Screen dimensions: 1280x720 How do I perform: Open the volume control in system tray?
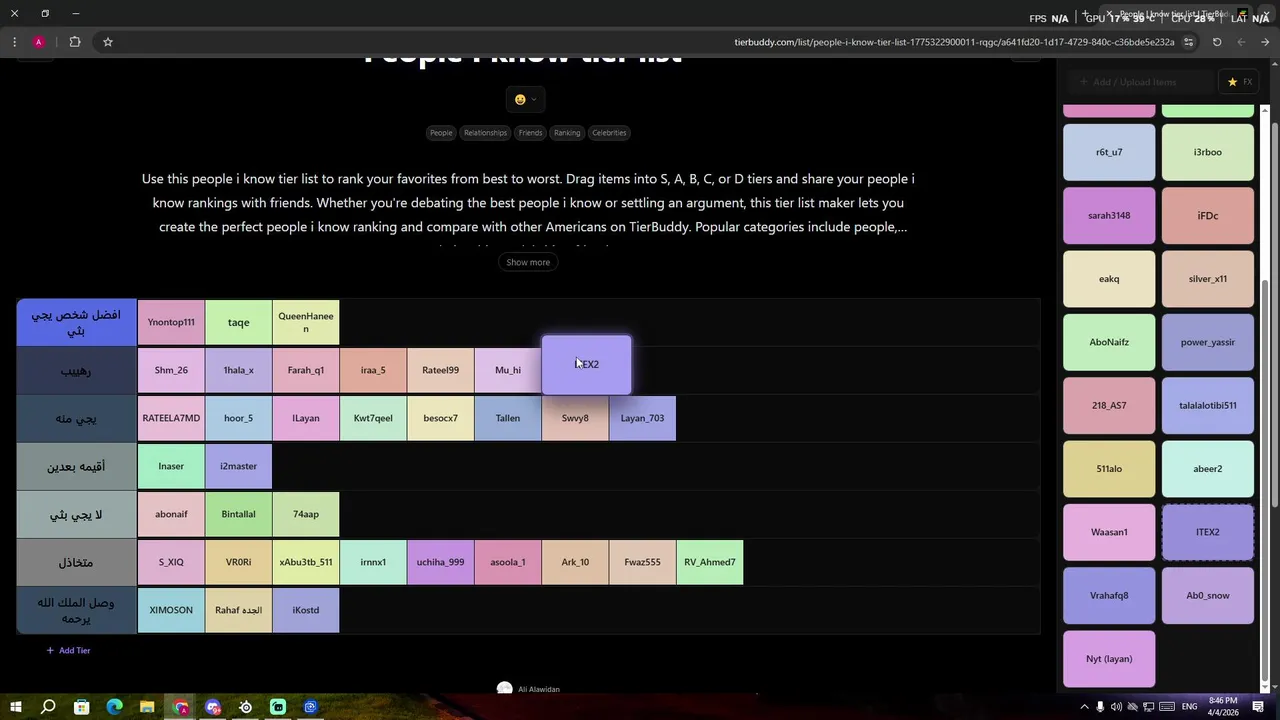[x=1116, y=707]
